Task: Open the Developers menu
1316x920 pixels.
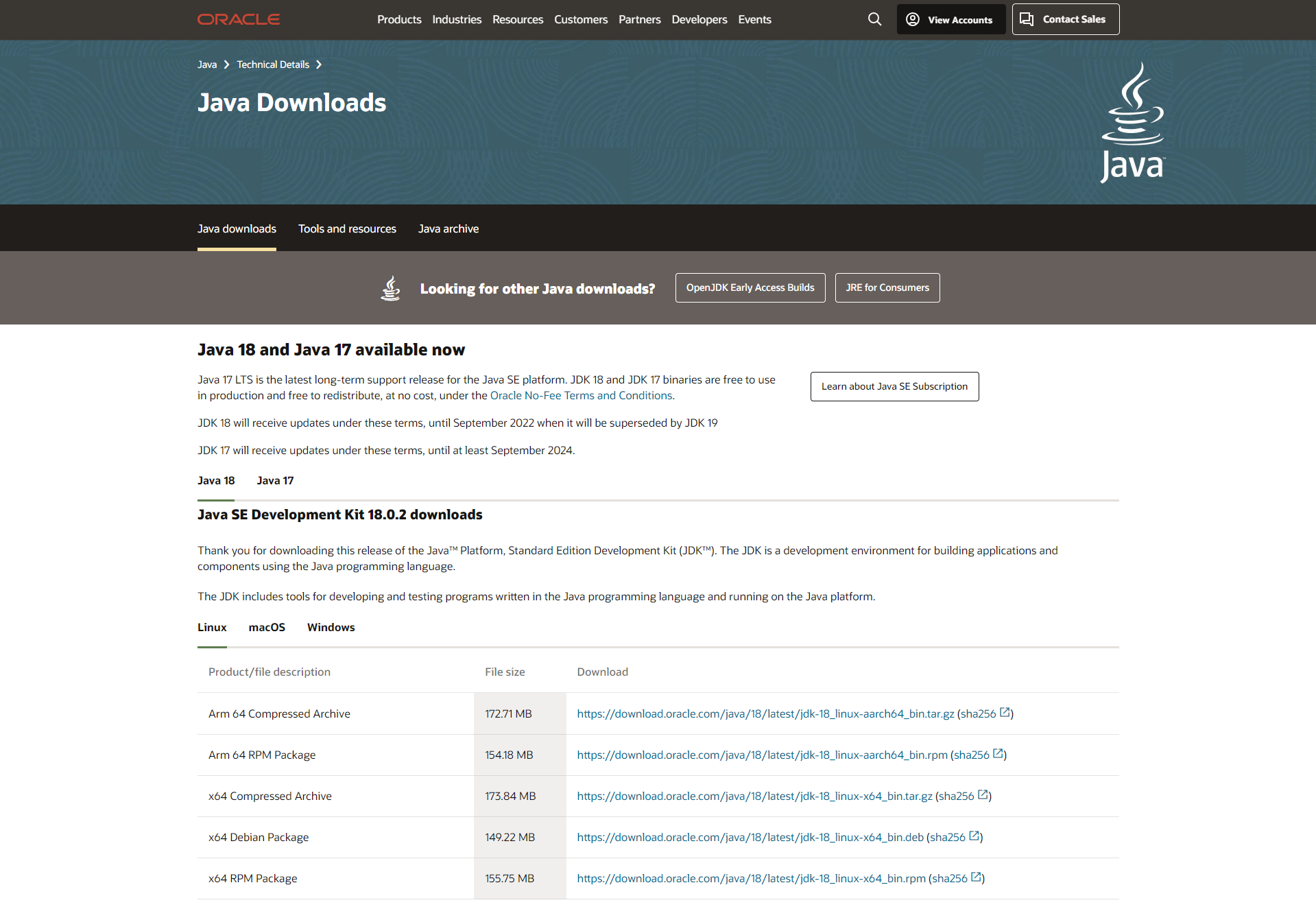Action: click(x=699, y=19)
